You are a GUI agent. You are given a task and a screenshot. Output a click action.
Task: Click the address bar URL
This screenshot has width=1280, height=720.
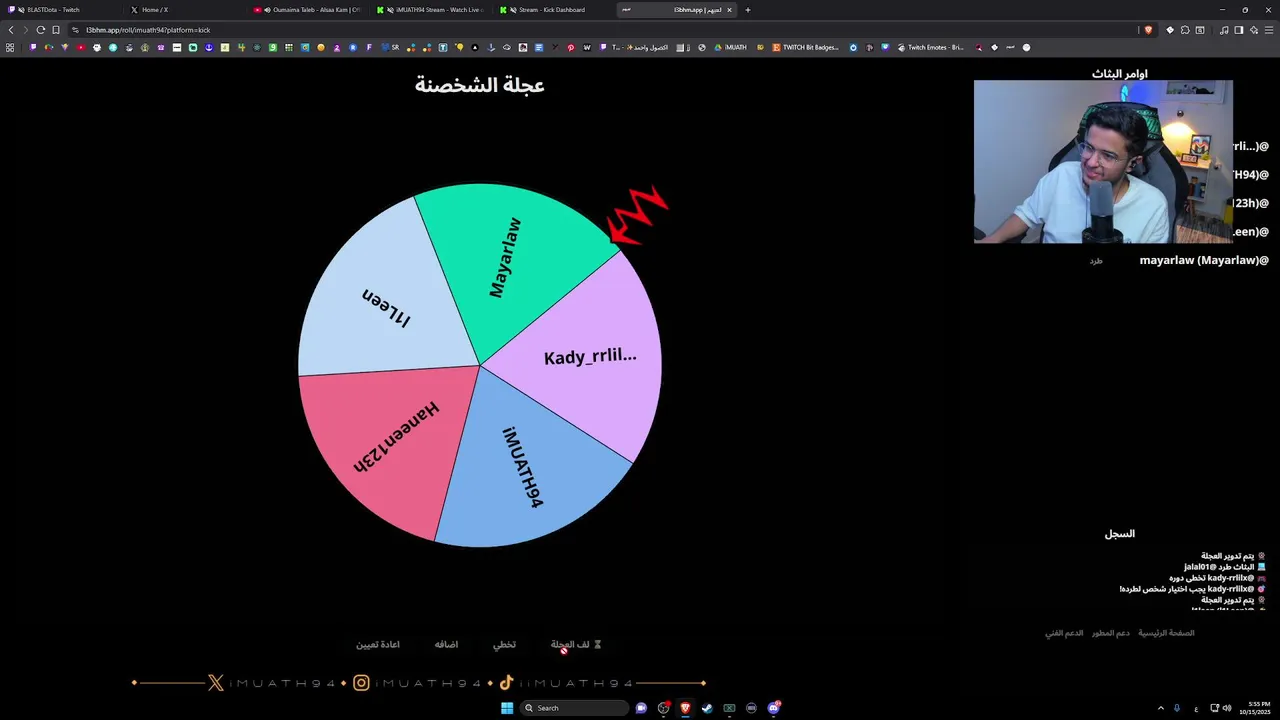coord(148,30)
